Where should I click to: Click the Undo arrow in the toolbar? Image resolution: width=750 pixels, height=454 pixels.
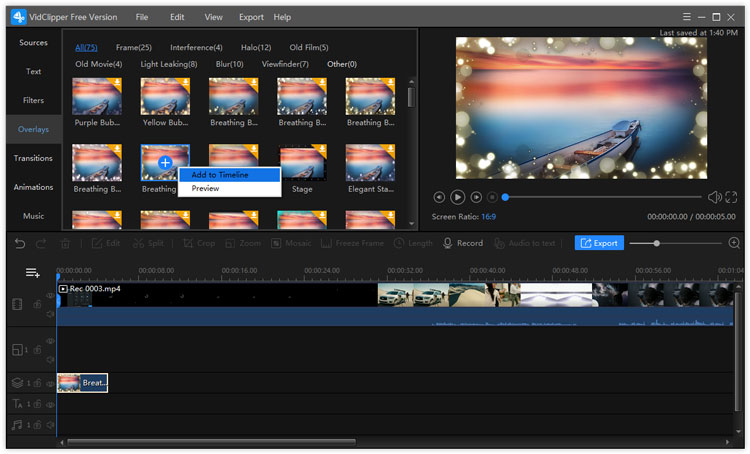click(20, 244)
